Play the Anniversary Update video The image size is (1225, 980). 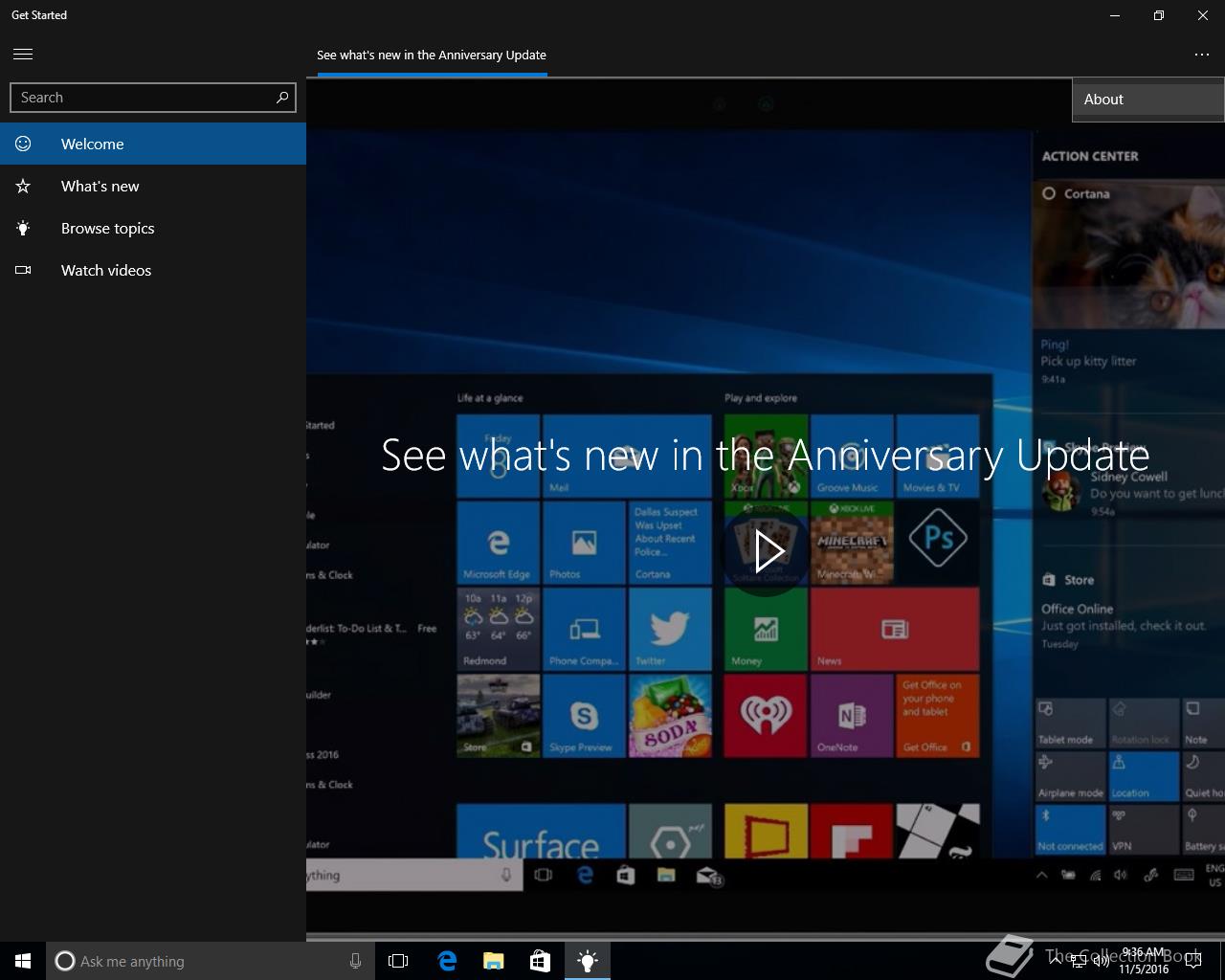pyautogui.click(x=768, y=551)
